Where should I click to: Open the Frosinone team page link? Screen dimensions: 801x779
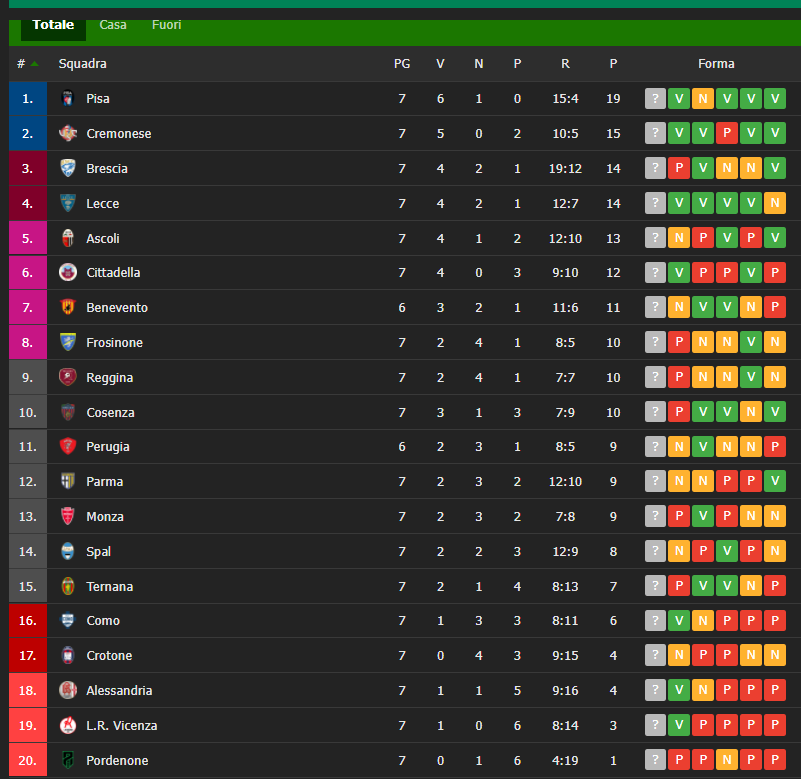tap(114, 342)
